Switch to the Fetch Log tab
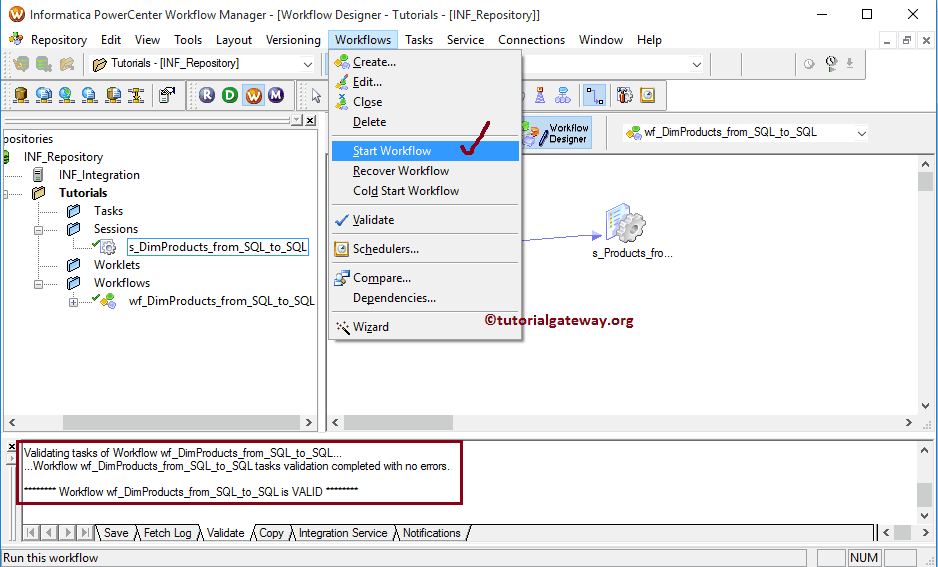Screen dimensions: 938x567 pyautogui.click(x=168, y=533)
